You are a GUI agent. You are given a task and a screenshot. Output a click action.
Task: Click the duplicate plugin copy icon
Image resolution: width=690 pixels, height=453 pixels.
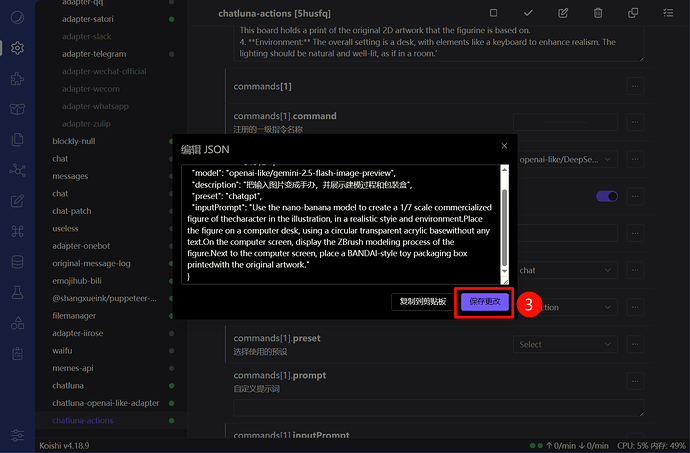click(633, 13)
